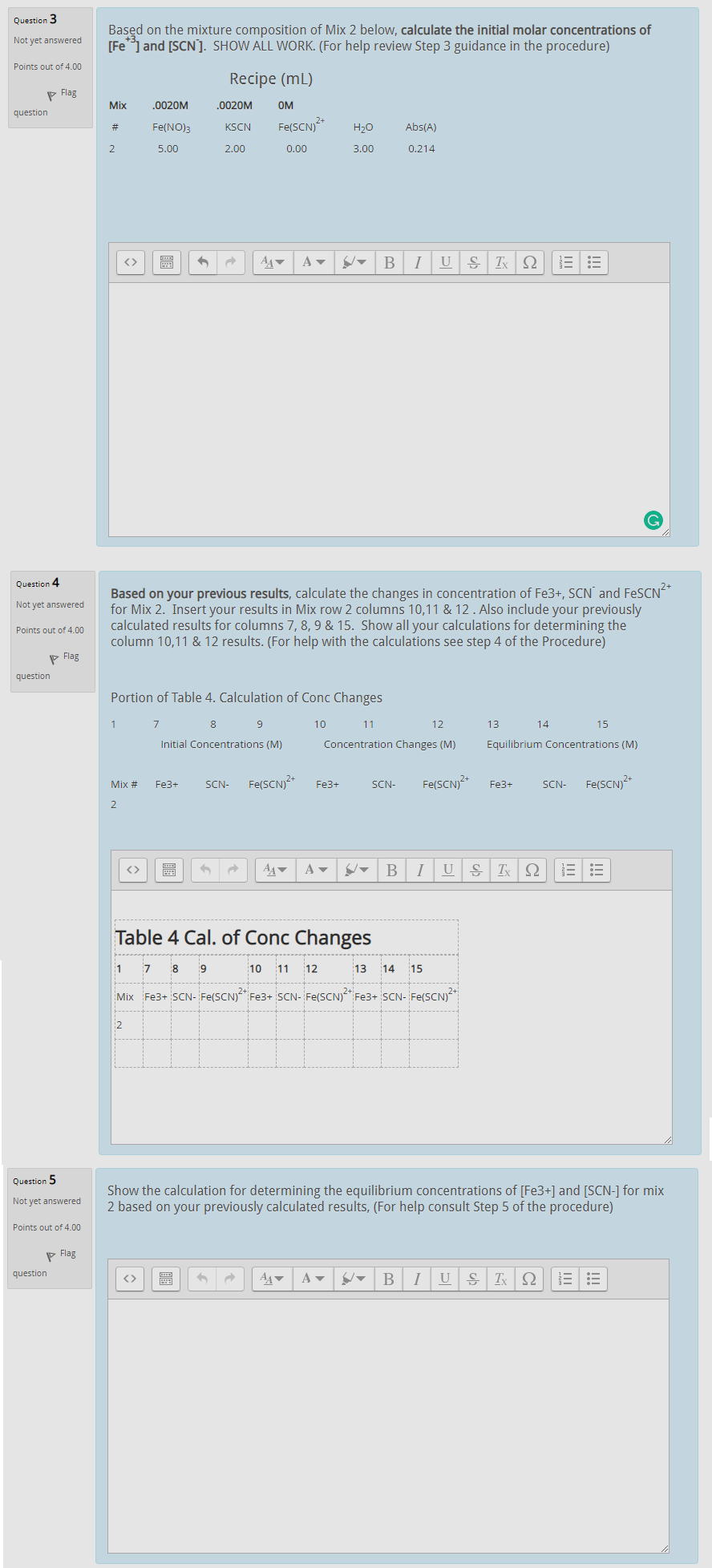Insert special character (Omega) in Question 5 editor

[x=529, y=1279]
